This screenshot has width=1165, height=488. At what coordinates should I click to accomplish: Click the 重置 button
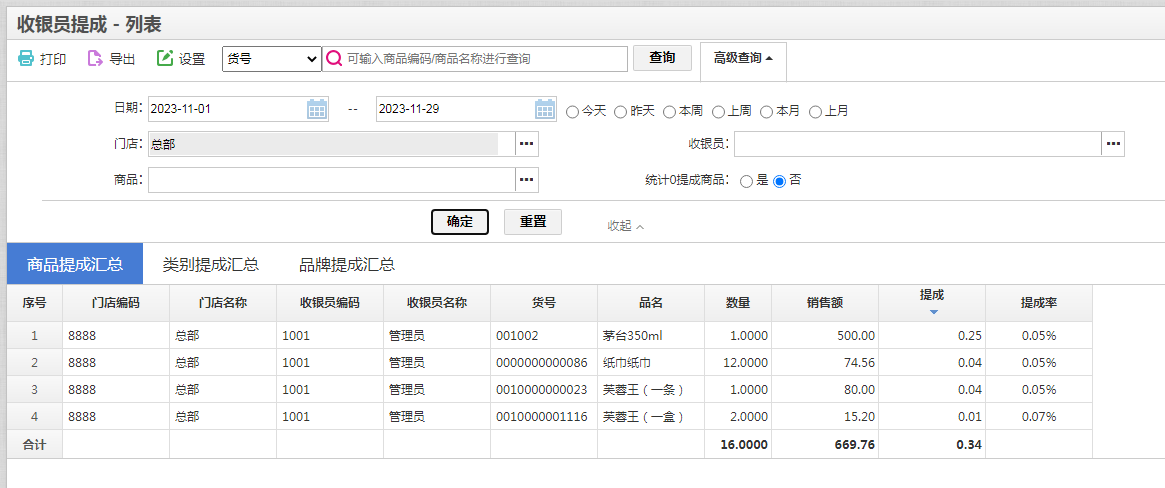click(x=533, y=221)
